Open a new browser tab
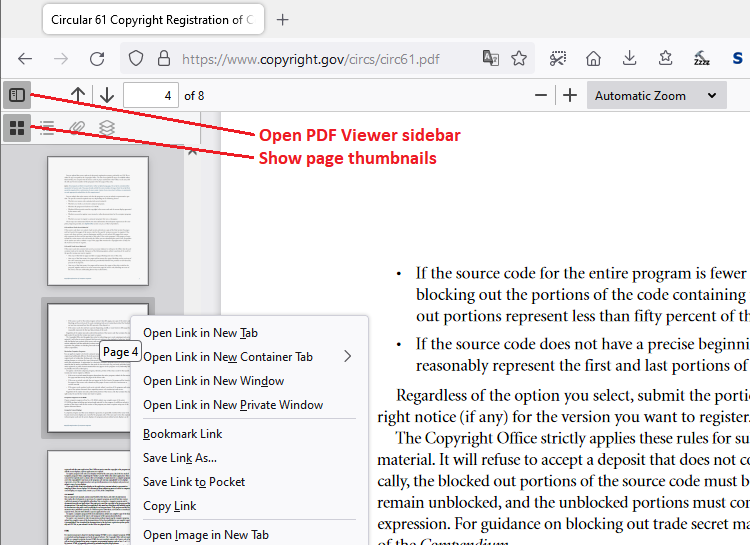Viewport: 750px width, 545px height. pos(283,20)
